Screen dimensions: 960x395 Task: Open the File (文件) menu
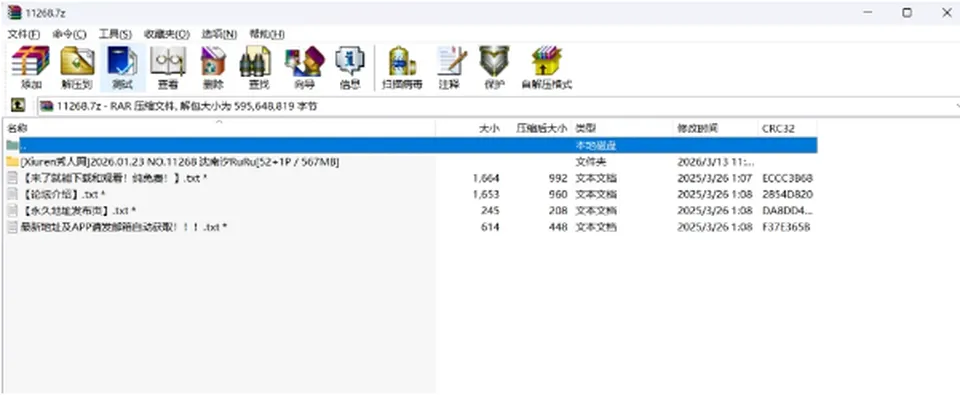tap(23, 34)
